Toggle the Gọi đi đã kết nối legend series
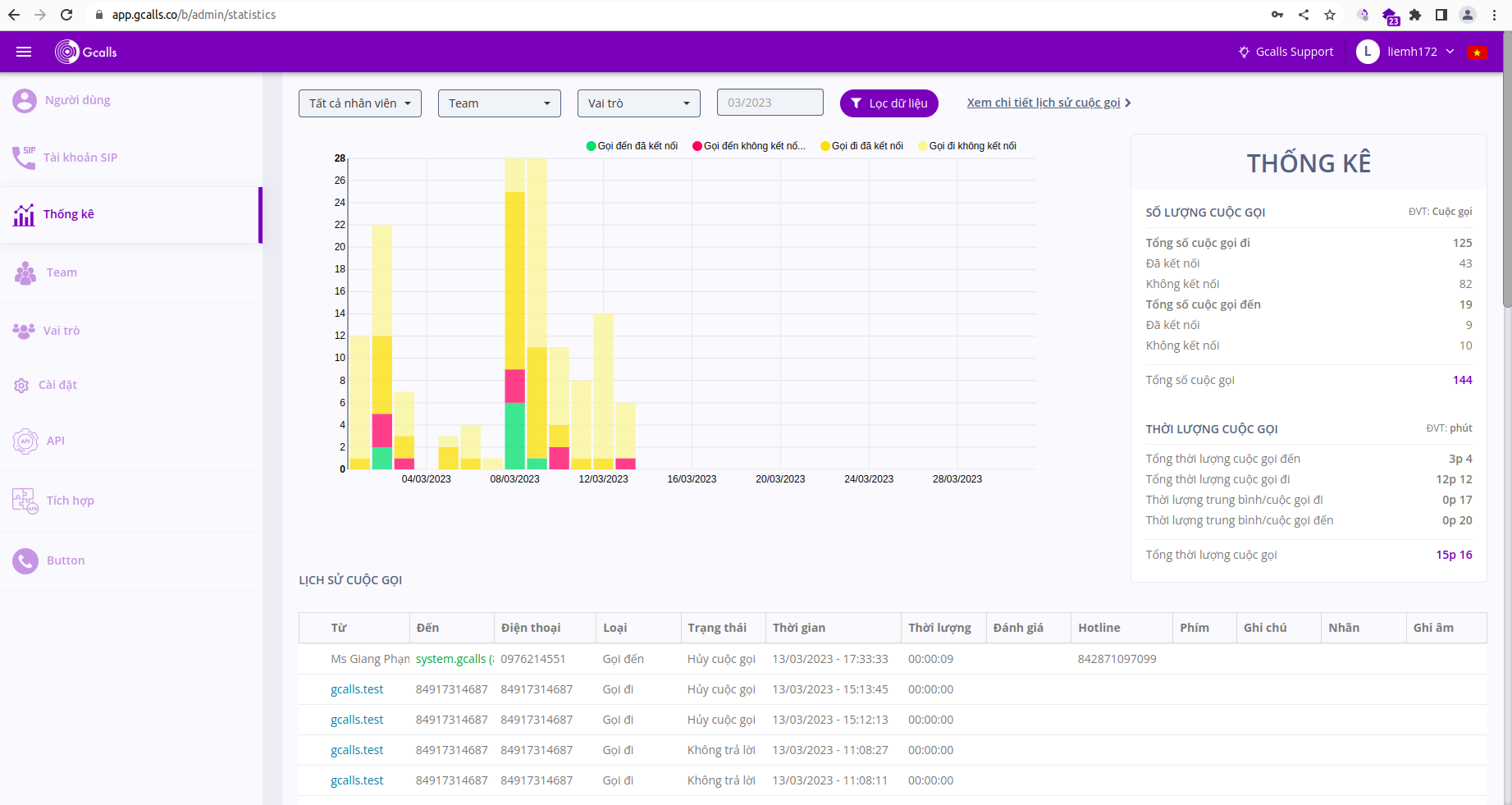 (x=861, y=146)
